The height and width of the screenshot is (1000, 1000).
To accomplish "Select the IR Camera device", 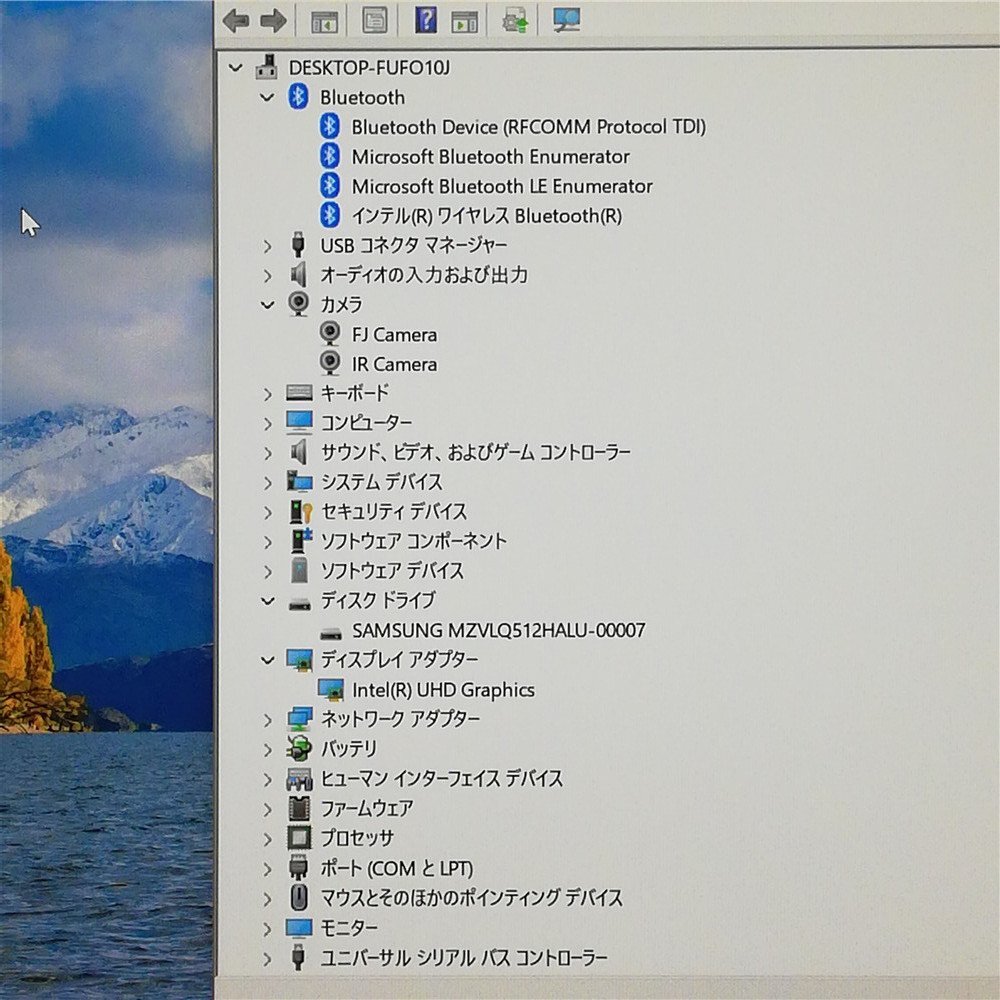I will pyautogui.click(x=394, y=364).
